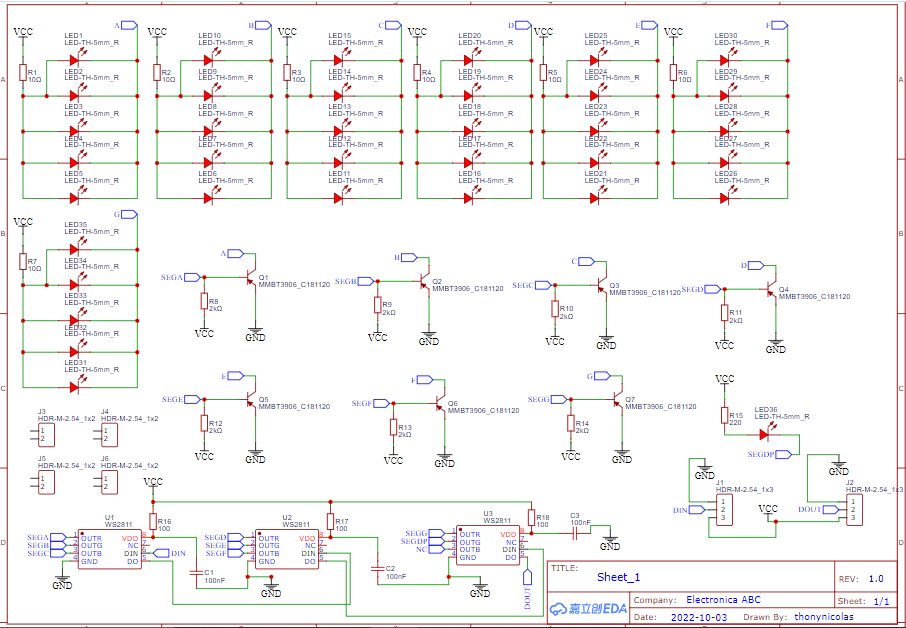Click Q1 part label MMBT3906_C181120
The image size is (906, 628).
point(294,285)
